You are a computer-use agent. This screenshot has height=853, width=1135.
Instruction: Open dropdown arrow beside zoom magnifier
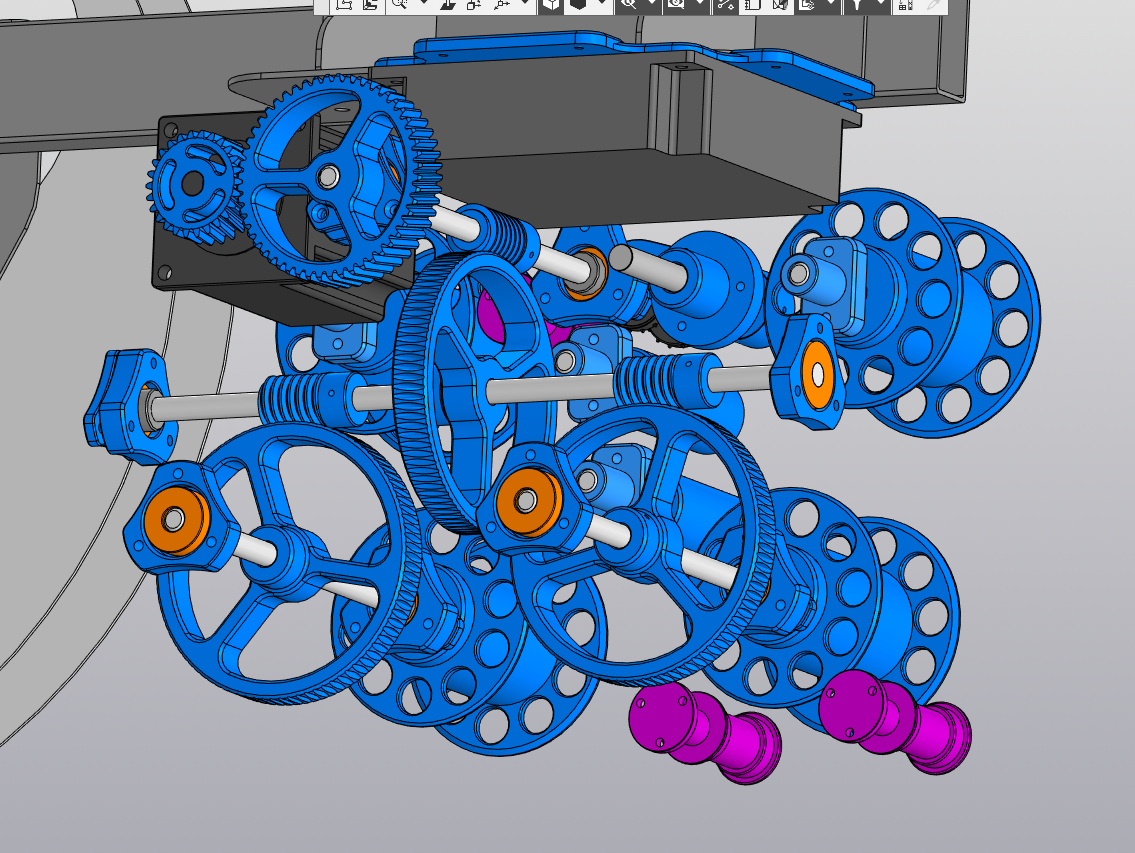coord(424,4)
